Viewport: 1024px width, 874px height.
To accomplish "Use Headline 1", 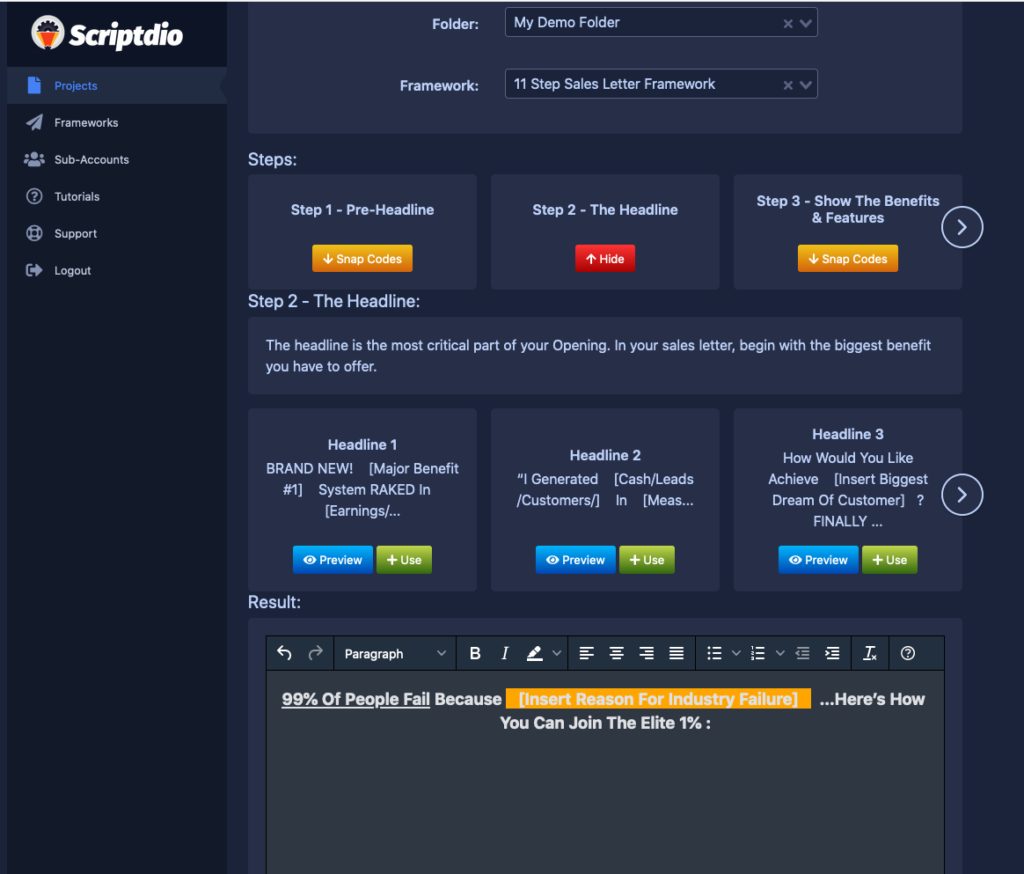I will tap(404, 560).
